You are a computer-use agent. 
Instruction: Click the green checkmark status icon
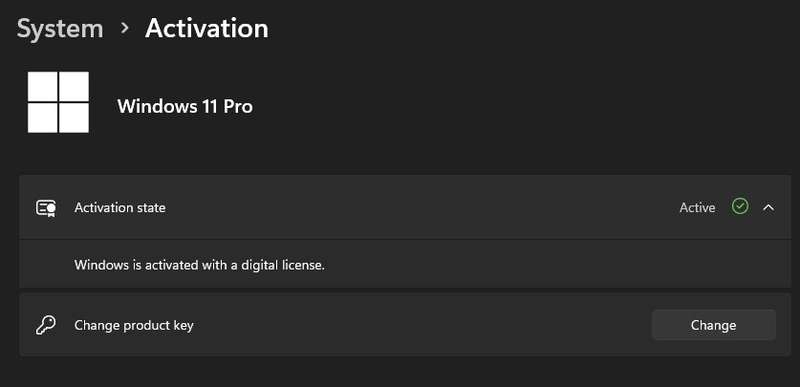tap(740, 207)
